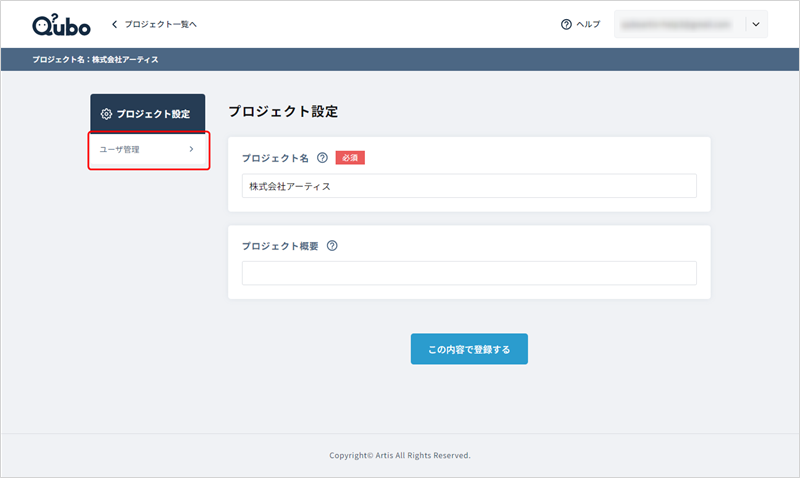Click the gear icon in プロジェクト設定 tab
The image size is (800, 478).
(x=106, y=114)
